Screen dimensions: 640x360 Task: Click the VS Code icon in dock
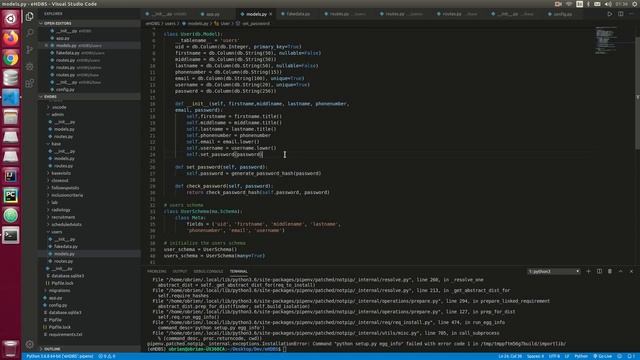coord(11,98)
